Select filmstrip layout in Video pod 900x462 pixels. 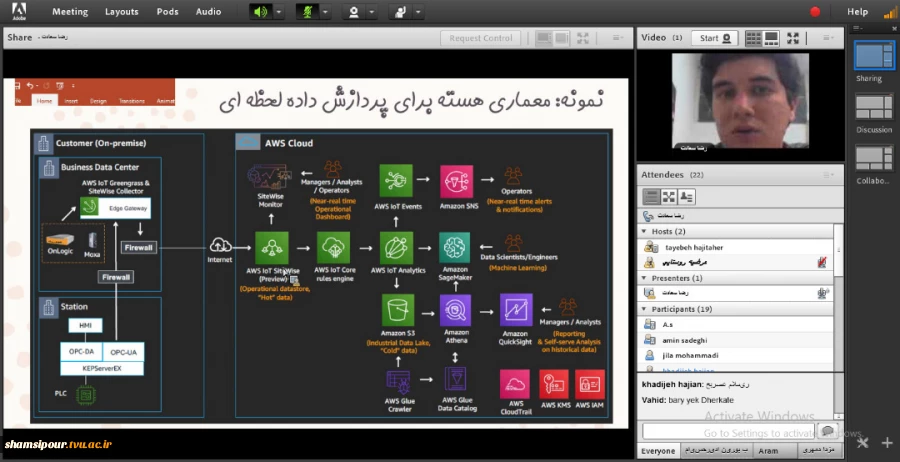coord(771,38)
